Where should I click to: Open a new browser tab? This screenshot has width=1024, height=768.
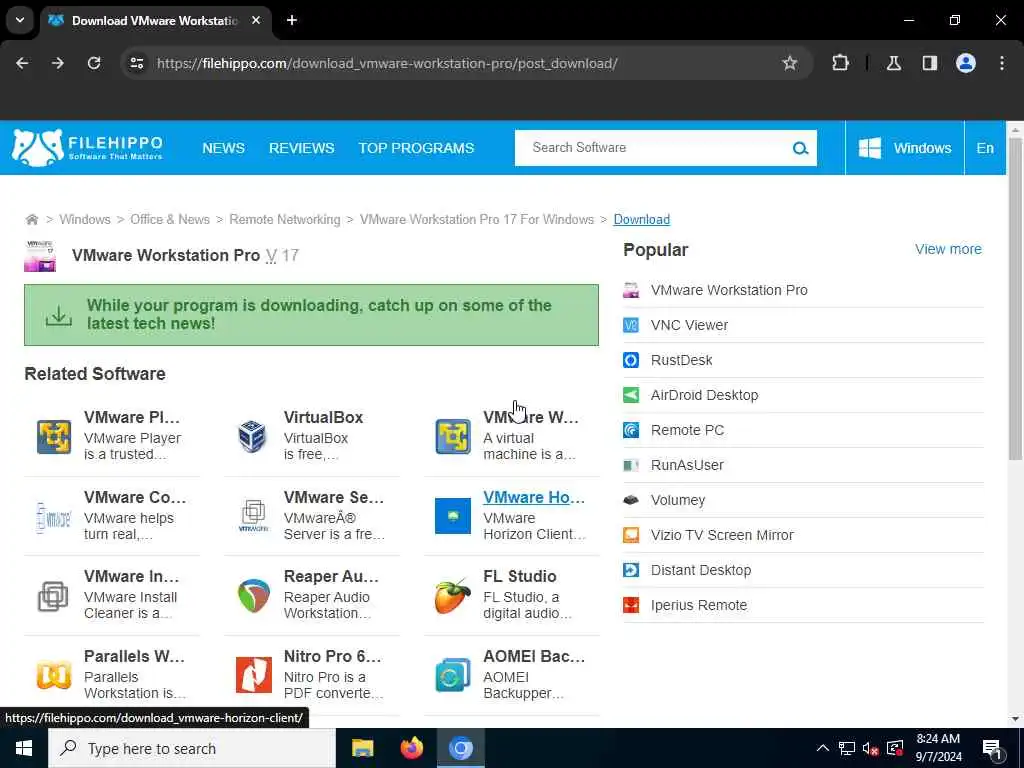[292, 20]
